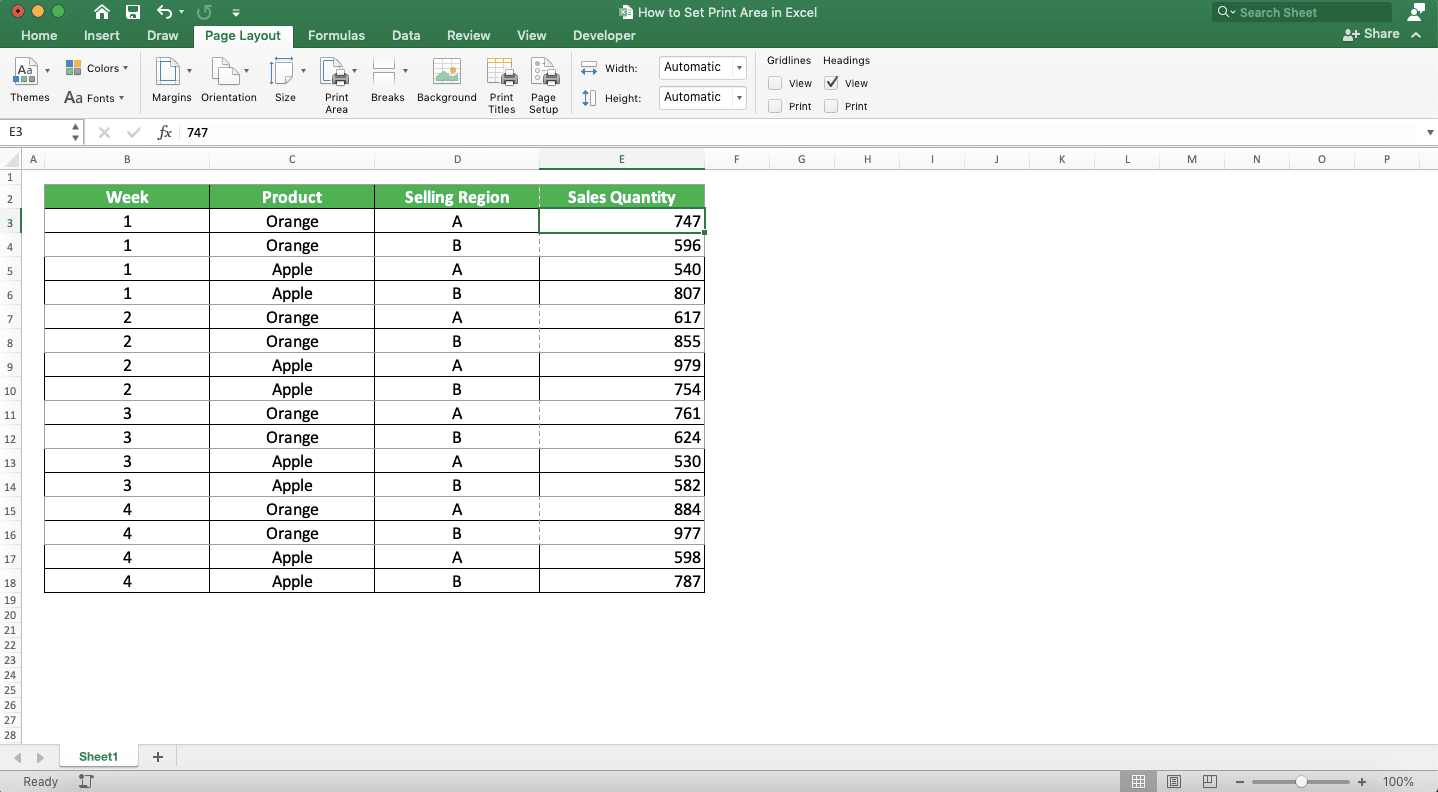This screenshot has width=1438, height=792.
Task: Open the account profile icon
Action: [x=1415, y=12]
